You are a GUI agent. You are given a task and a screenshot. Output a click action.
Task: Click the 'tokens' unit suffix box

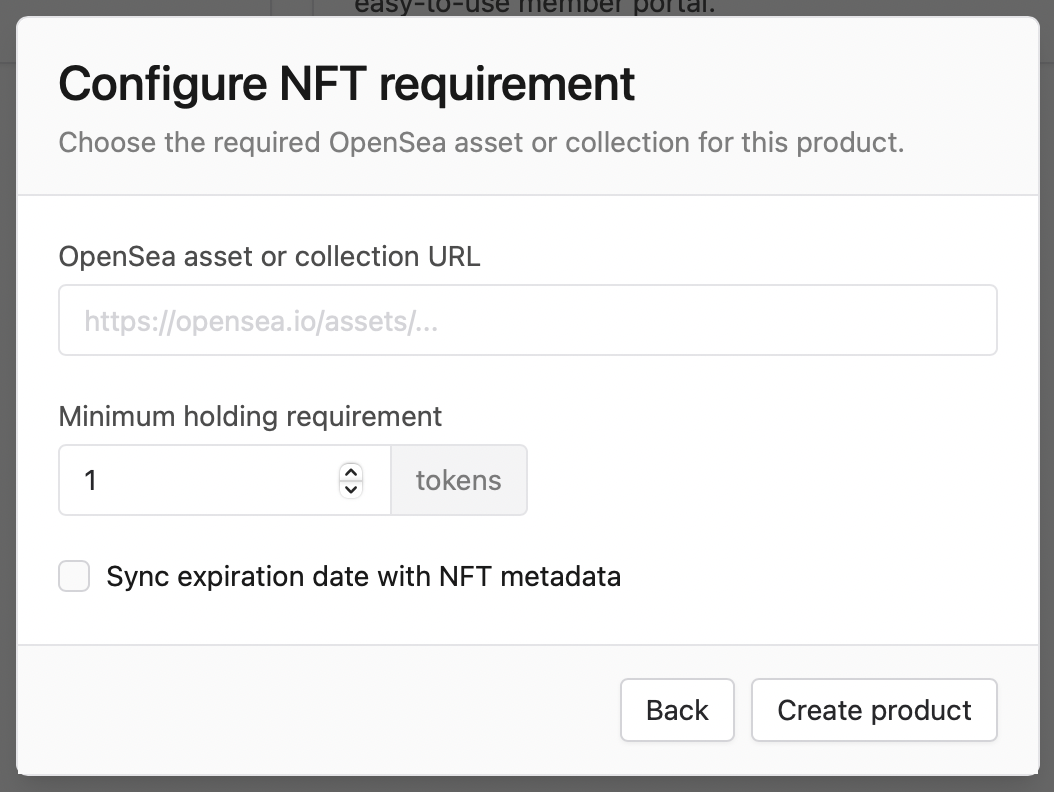coord(458,480)
